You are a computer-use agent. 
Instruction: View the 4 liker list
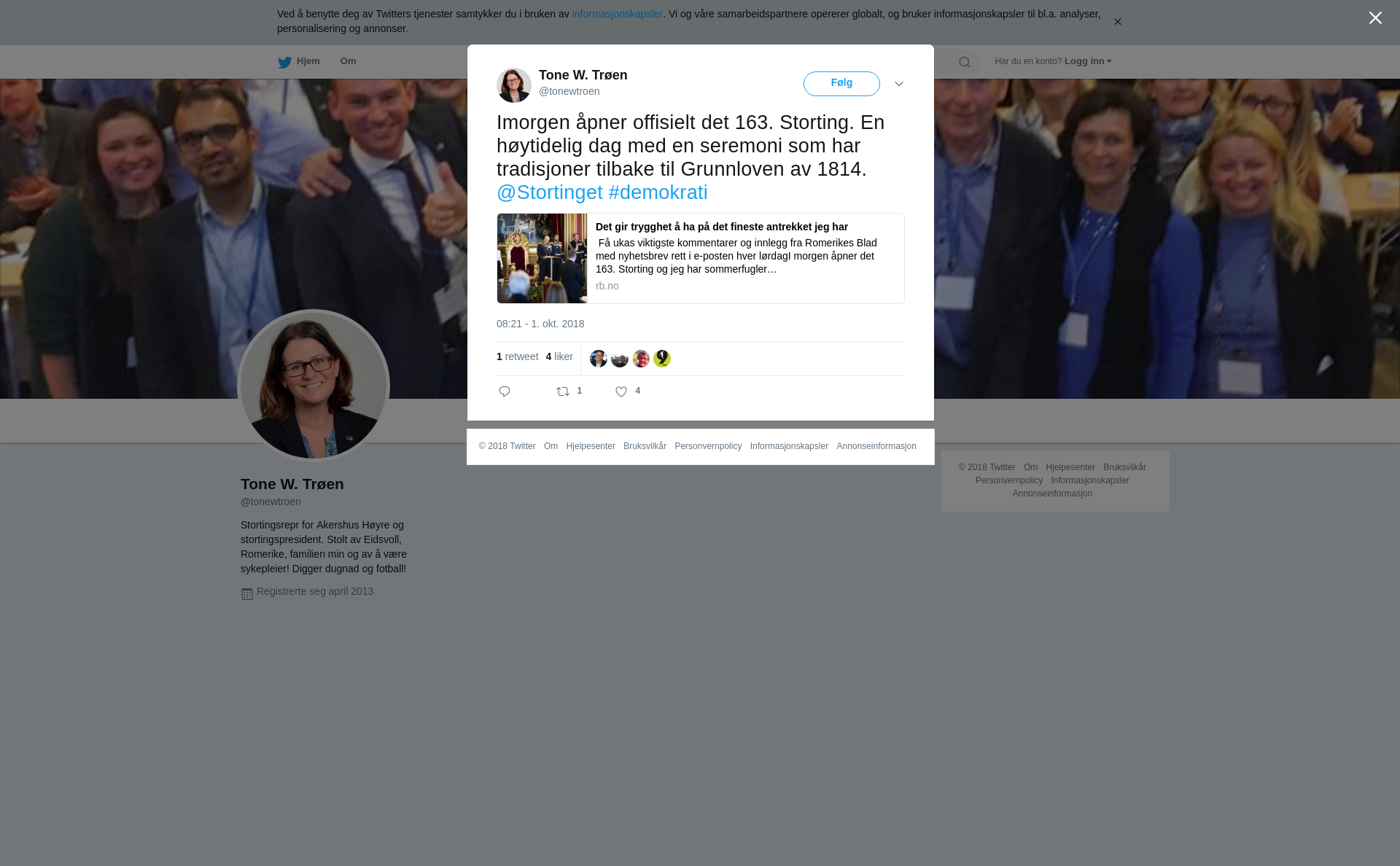click(x=559, y=356)
